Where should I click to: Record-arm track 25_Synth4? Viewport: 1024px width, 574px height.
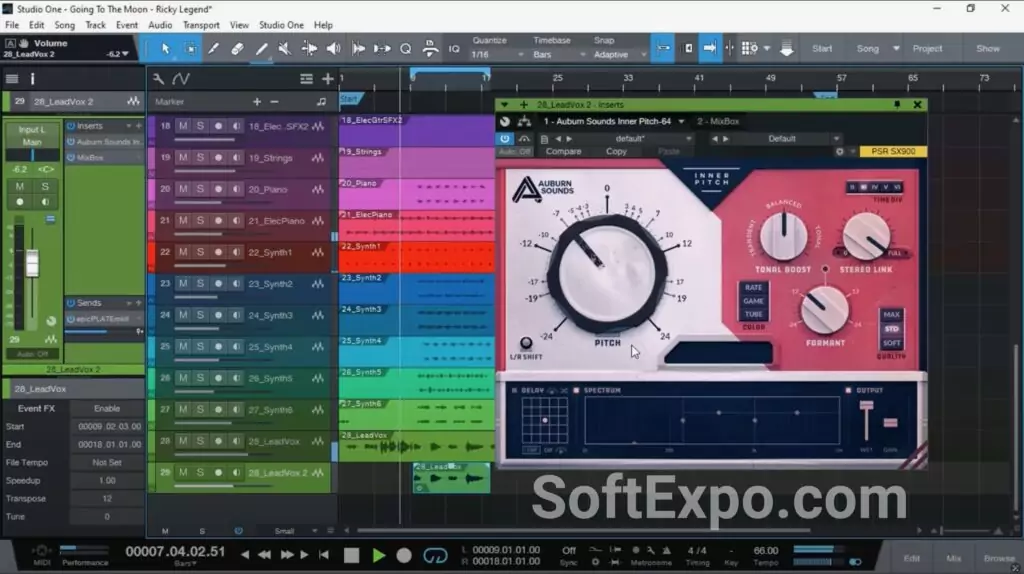pos(218,347)
